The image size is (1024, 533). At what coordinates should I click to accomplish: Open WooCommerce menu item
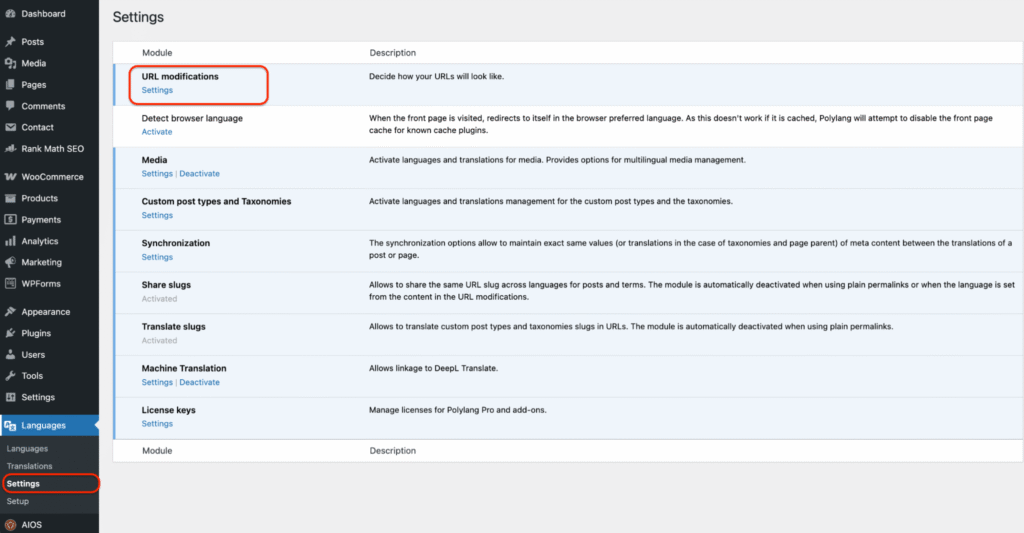(x=50, y=177)
